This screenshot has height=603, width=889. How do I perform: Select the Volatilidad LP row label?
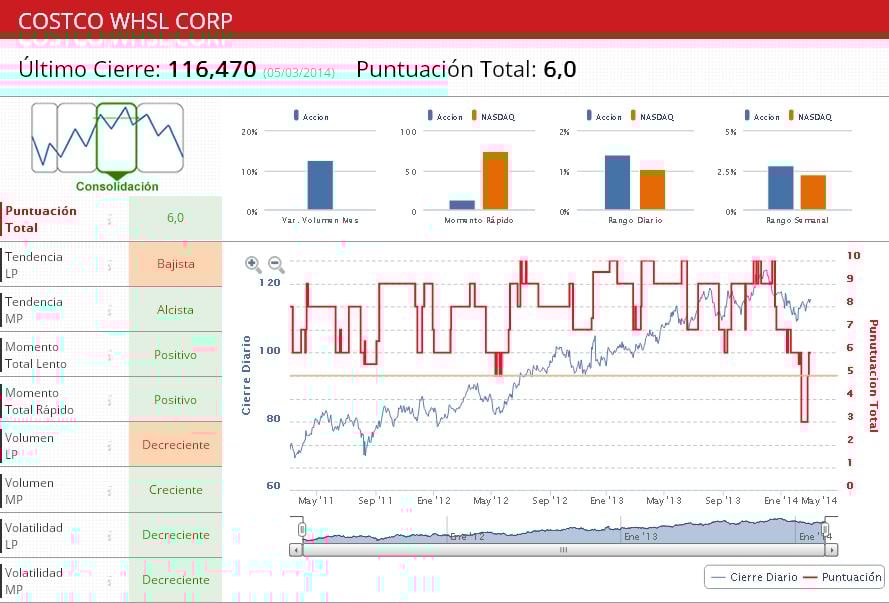(33, 536)
